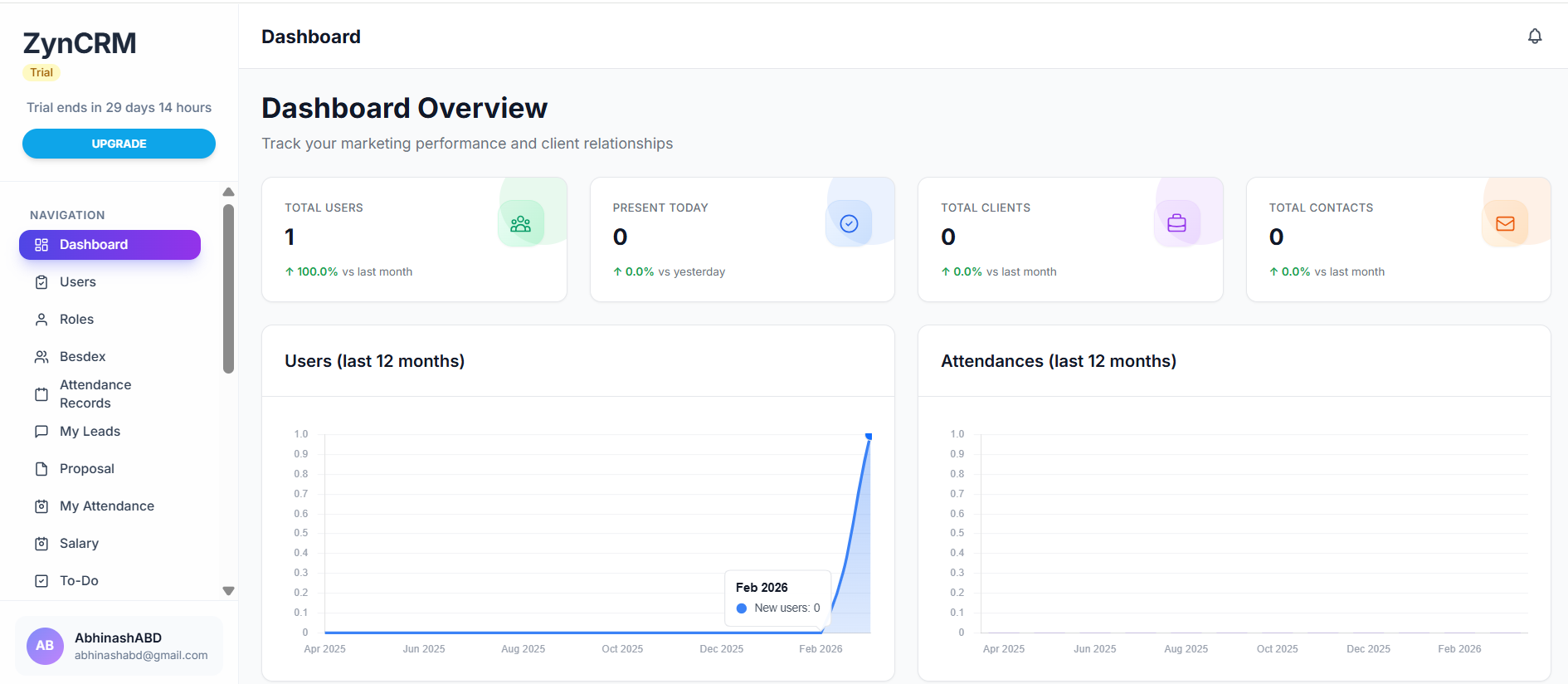1568x684 pixels.
Task: Open the Users menu item
Action: (78, 282)
